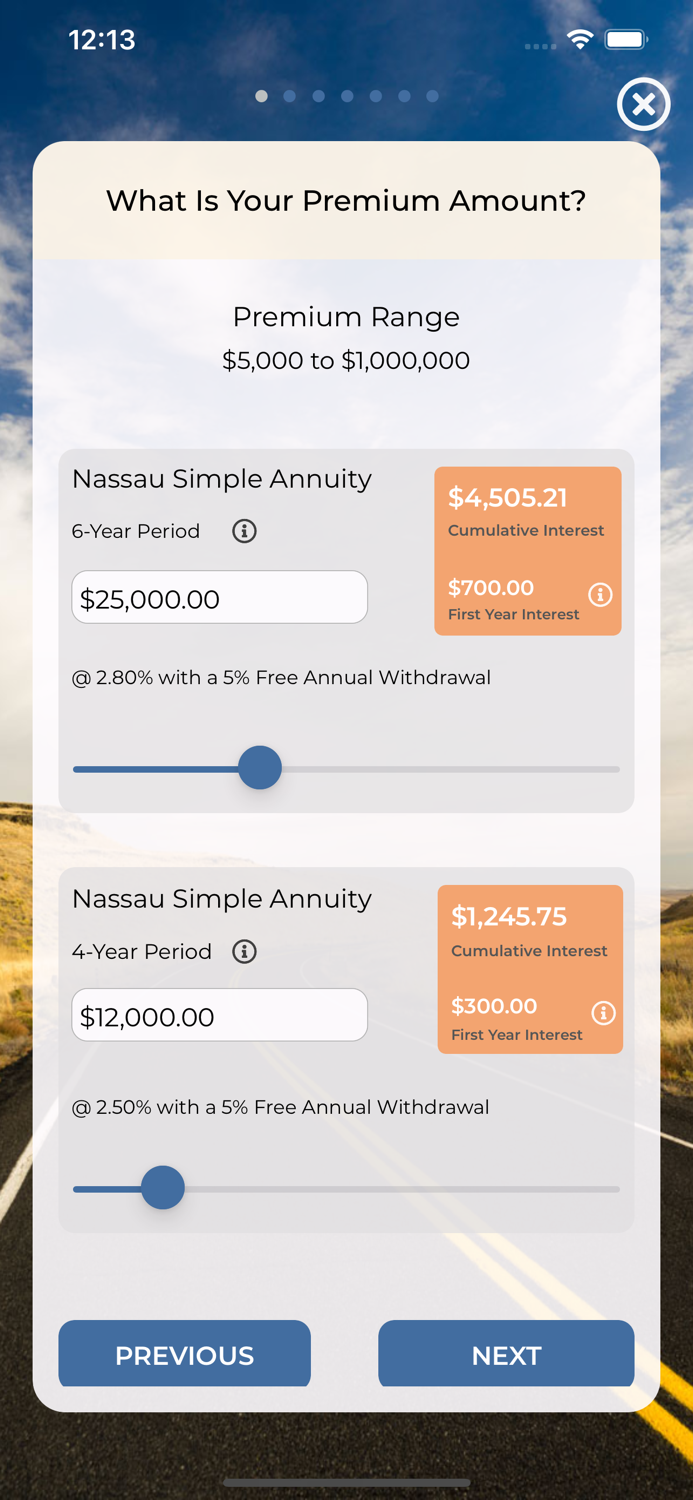The image size is (693, 1500).
Task: Click the 4-Year annuity premium slider handle
Action: [162, 1187]
